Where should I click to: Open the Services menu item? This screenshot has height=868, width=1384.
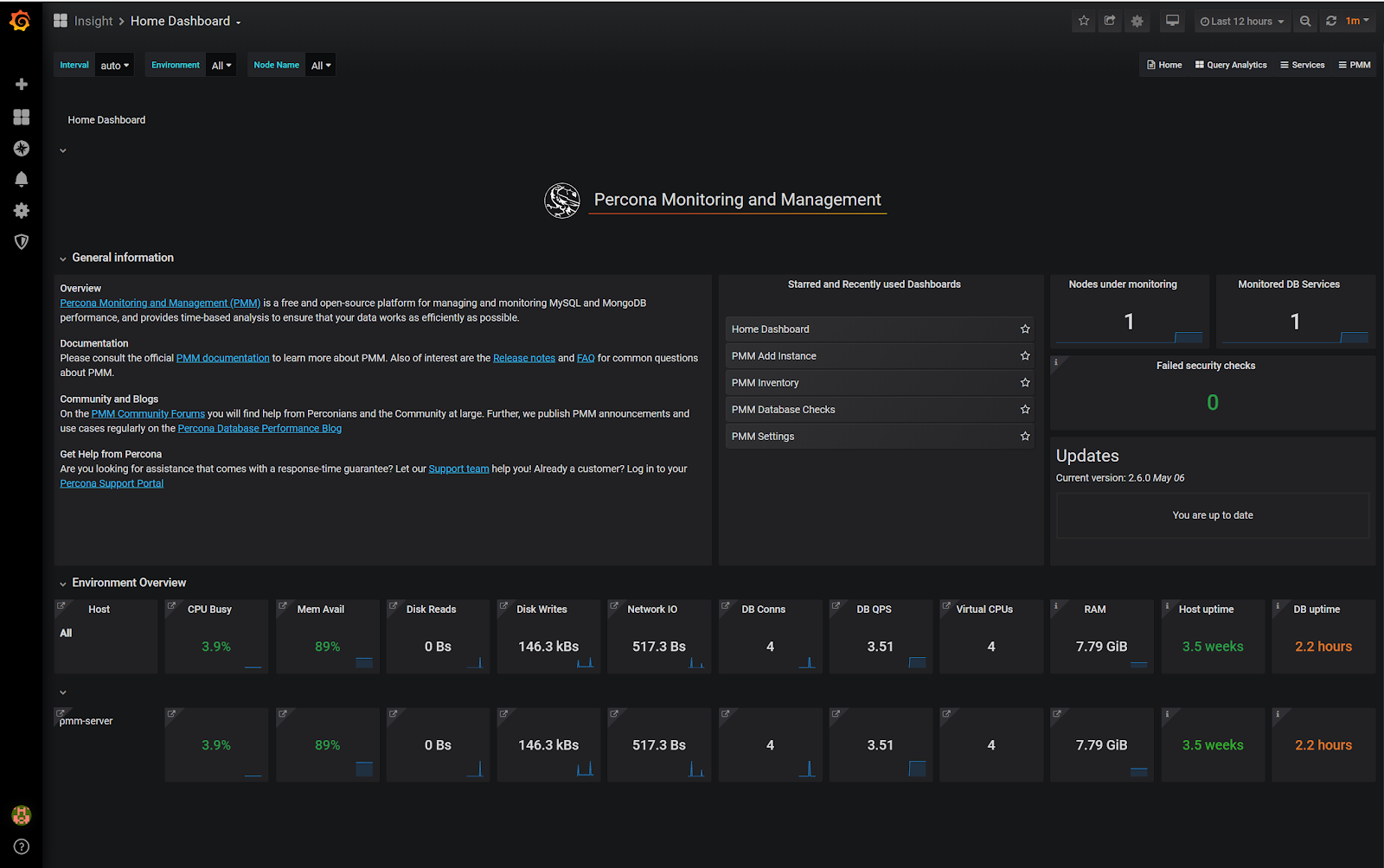point(1302,64)
